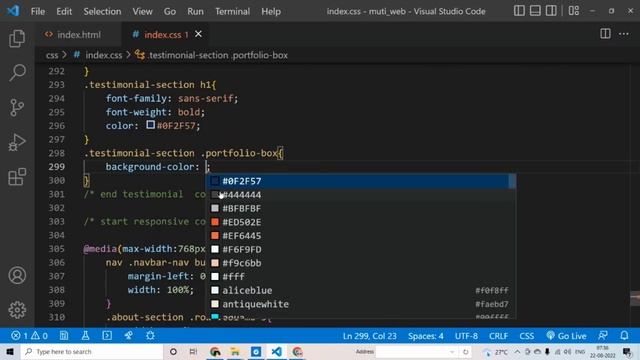
Task: Choose the #ED502E suggestion
Action: tap(360, 222)
